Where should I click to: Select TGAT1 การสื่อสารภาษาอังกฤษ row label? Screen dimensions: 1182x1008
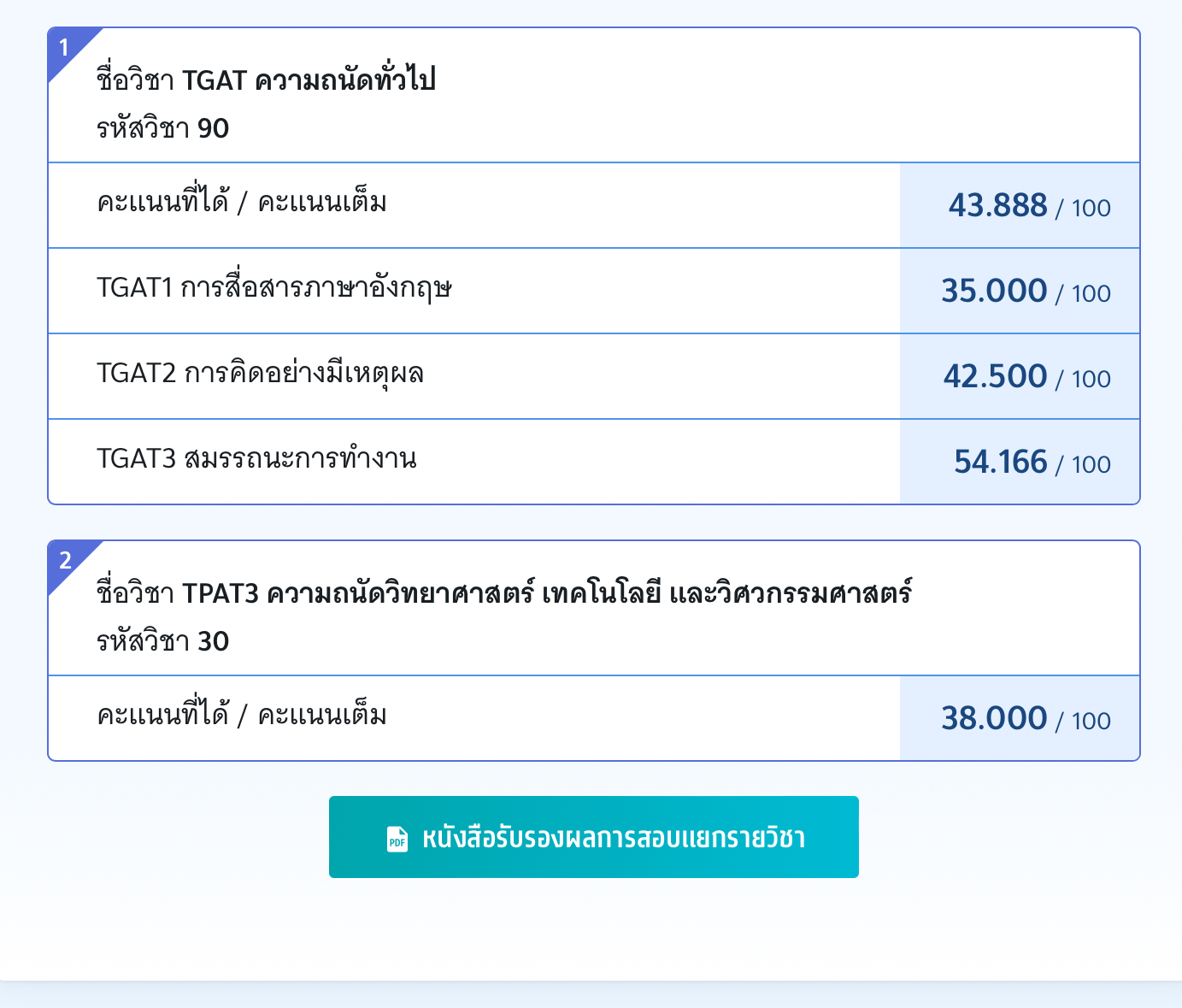[273, 288]
